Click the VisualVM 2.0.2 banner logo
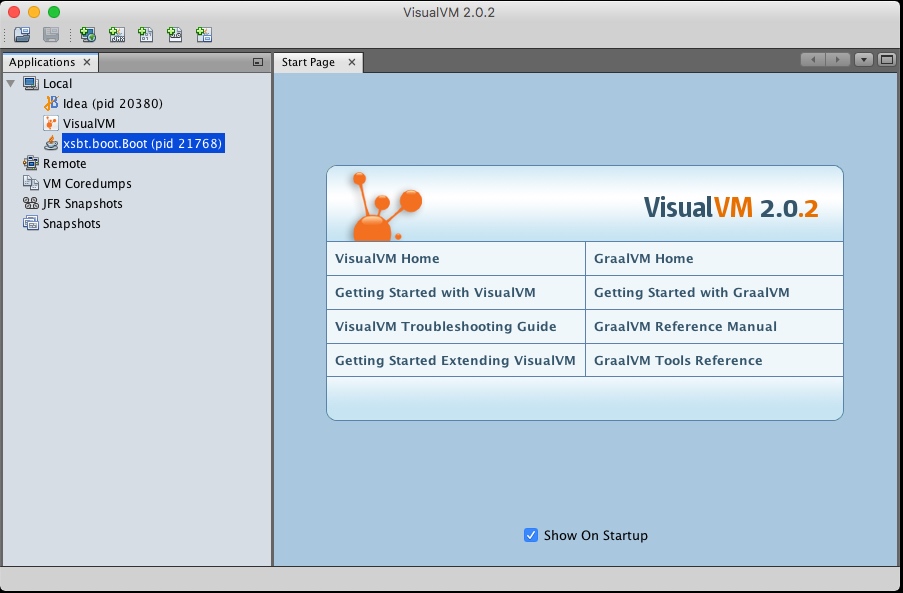Image resolution: width=903 pixels, height=593 pixels. click(730, 207)
